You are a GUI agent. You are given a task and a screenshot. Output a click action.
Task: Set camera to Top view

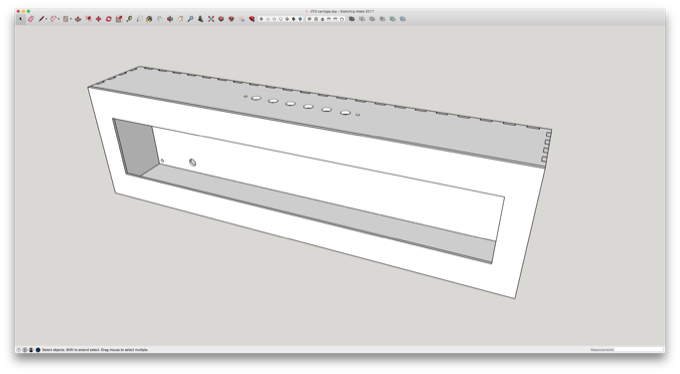(x=316, y=19)
